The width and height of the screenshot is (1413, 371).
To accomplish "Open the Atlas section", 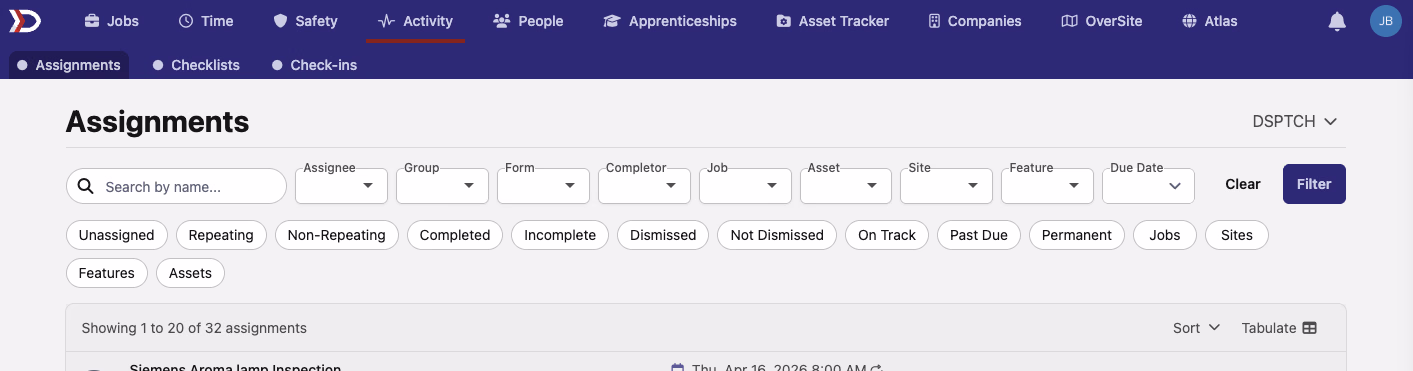I will [1209, 21].
